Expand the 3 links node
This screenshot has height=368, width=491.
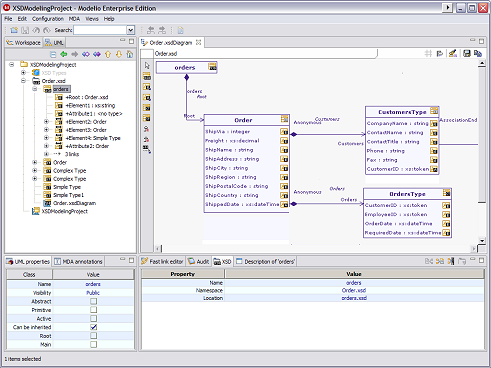(x=46, y=154)
